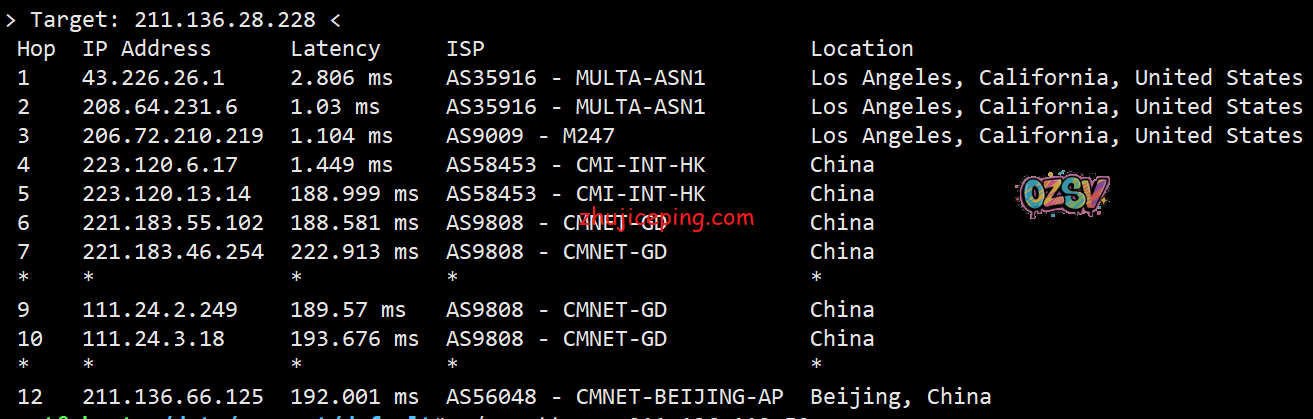Click IP address 221.183.55.102
This screenshot has height=419, width=1313.
[x=173, y=223]
